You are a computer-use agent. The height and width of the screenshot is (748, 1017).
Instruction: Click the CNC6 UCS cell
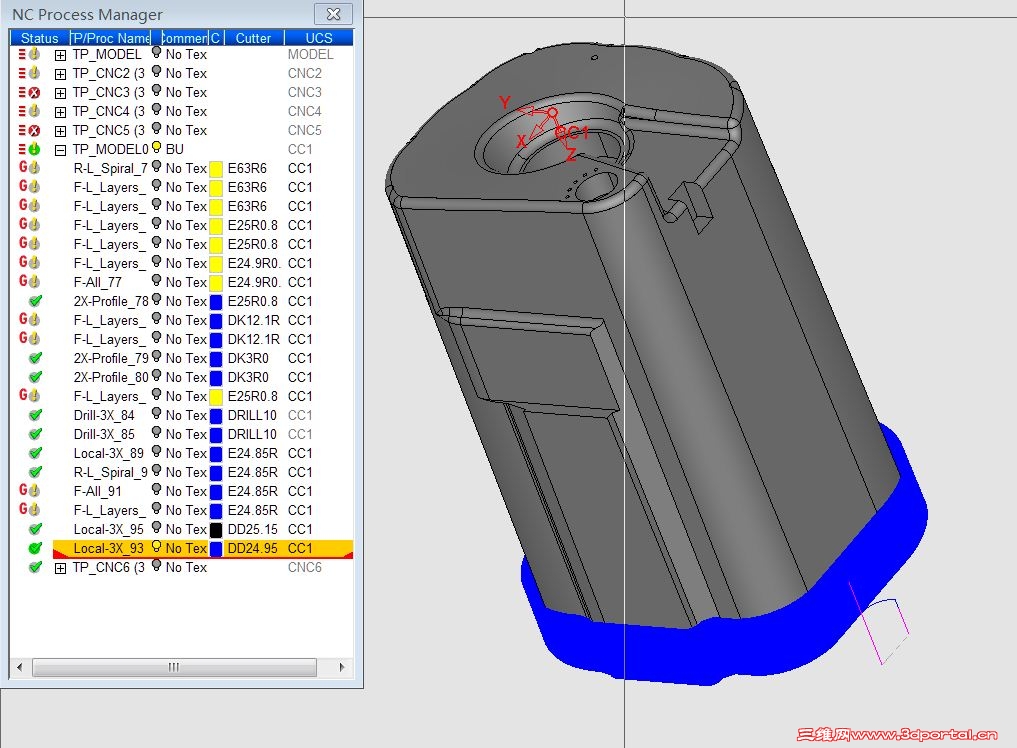304,567
